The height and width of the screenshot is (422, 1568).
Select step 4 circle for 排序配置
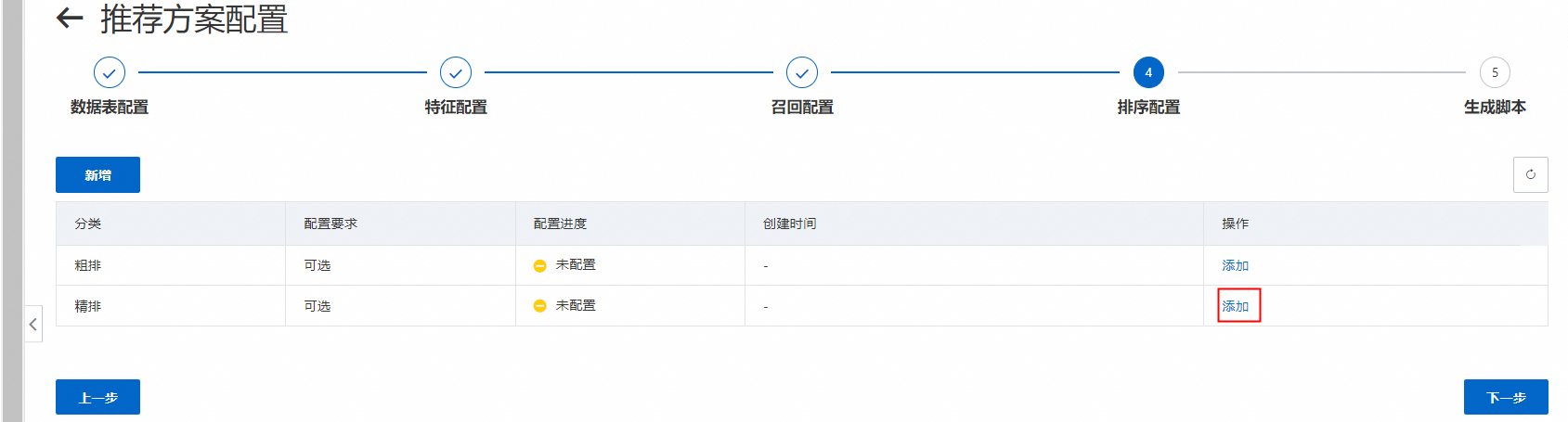coord(1148,72)
